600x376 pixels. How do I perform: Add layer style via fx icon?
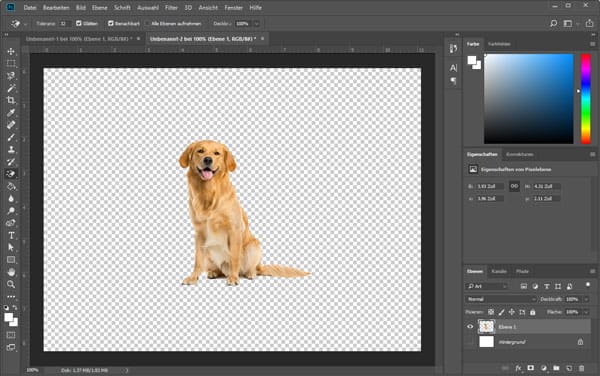[x=518, y=368]
